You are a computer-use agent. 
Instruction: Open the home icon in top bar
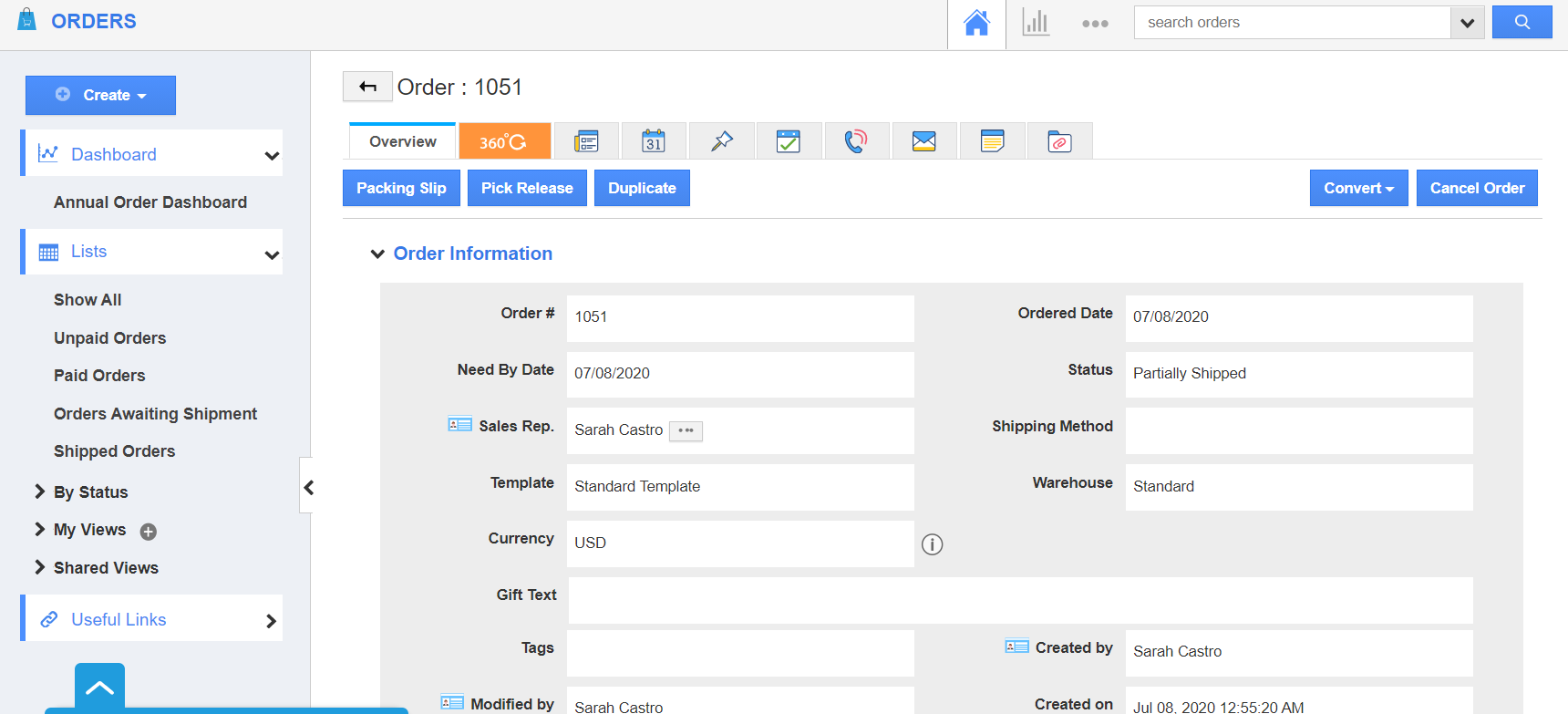pos(976,23)
